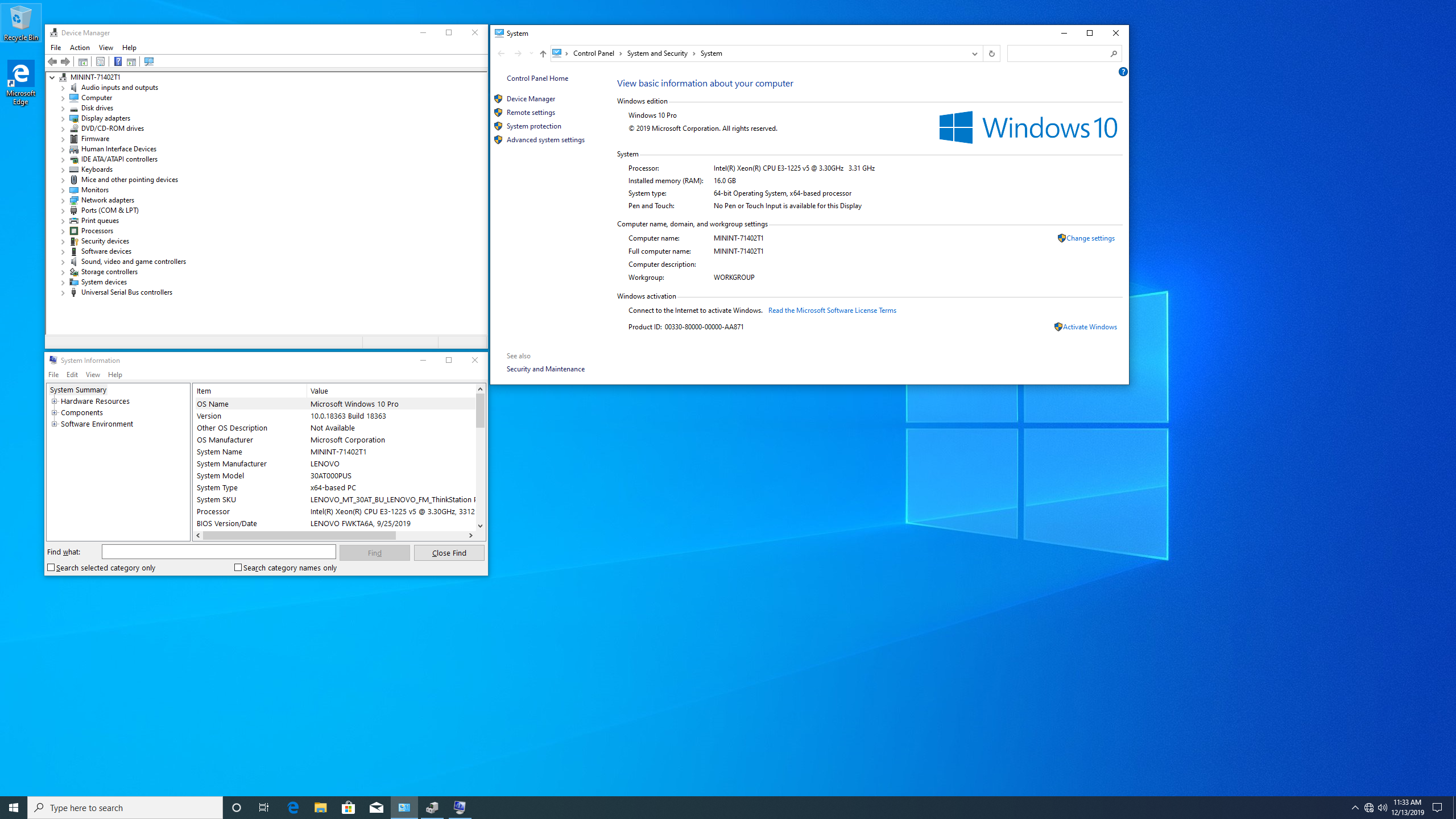Click Change settings link
The image size is (1456, 819).
[1090, 238]
